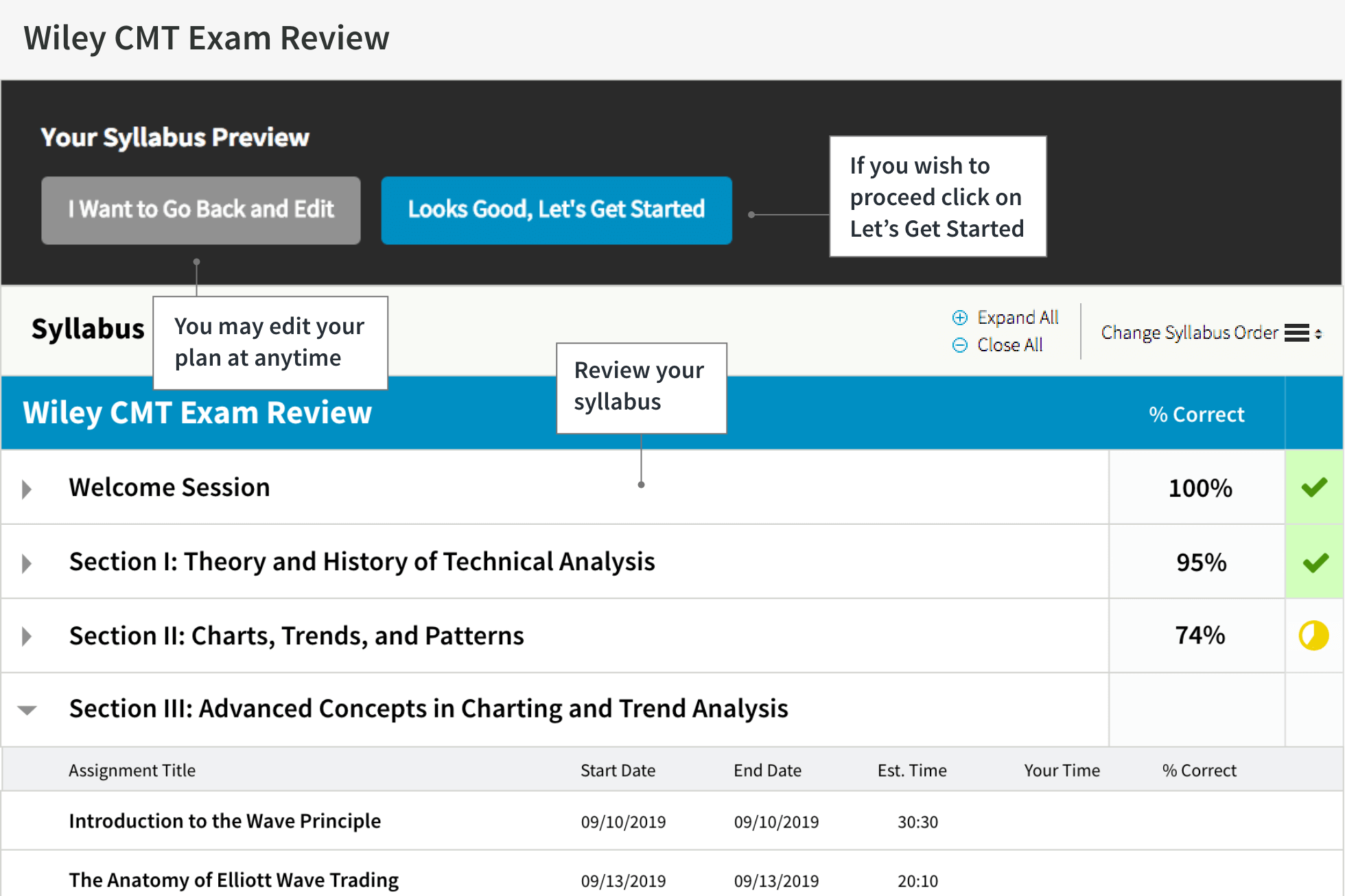1345x896 pixels.
Task: Select Section III: Advanced Concepts in Charting
Action: tap(429, 708)
